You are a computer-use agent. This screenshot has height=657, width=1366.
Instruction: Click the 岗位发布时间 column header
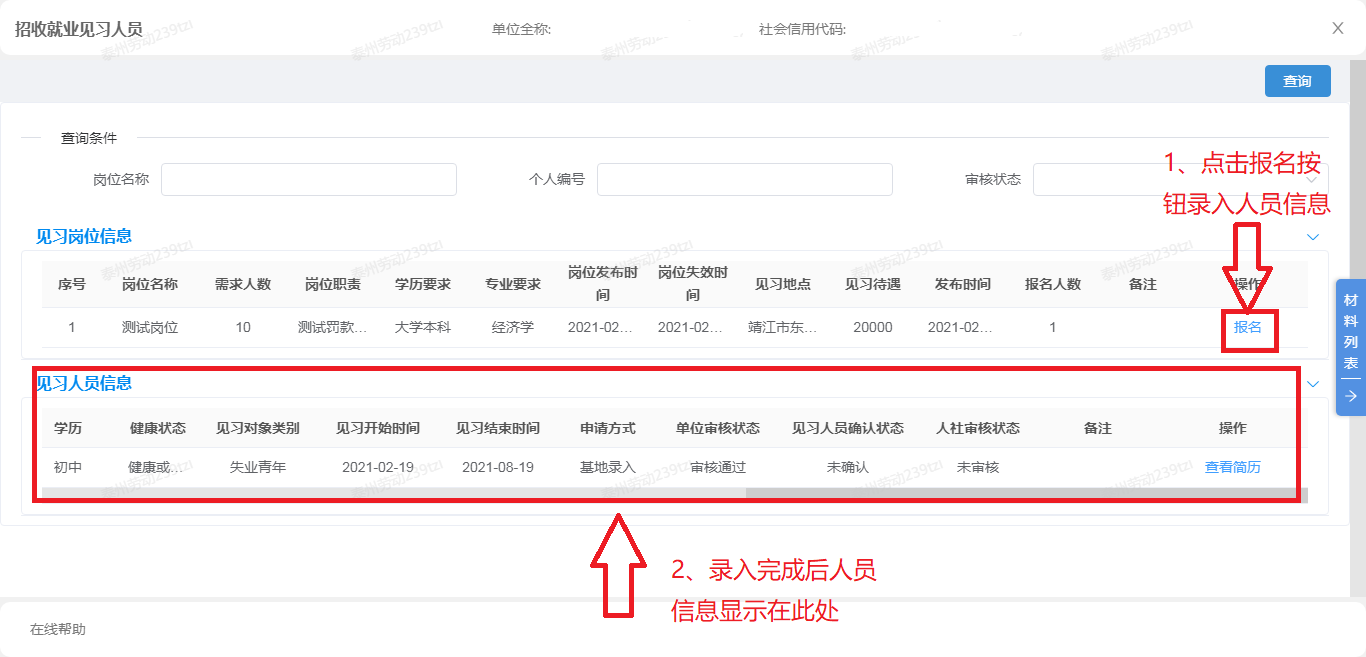[602, 284]
